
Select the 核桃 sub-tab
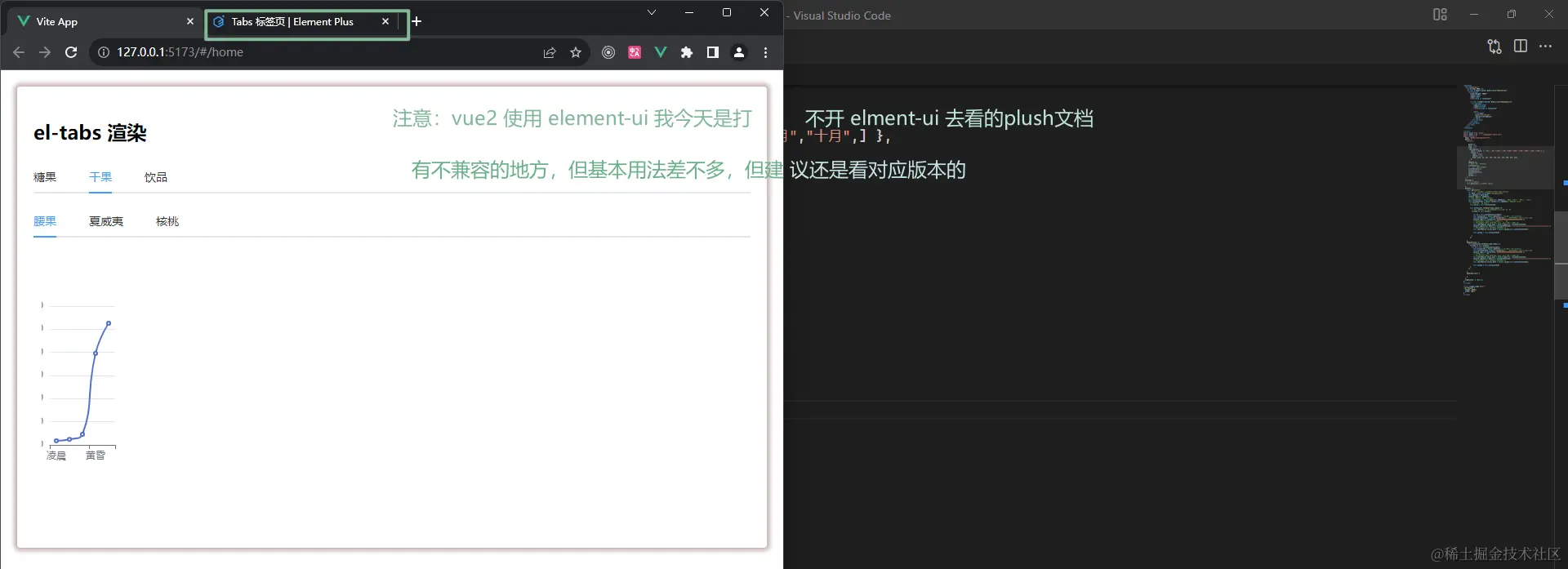pos(167,221)
